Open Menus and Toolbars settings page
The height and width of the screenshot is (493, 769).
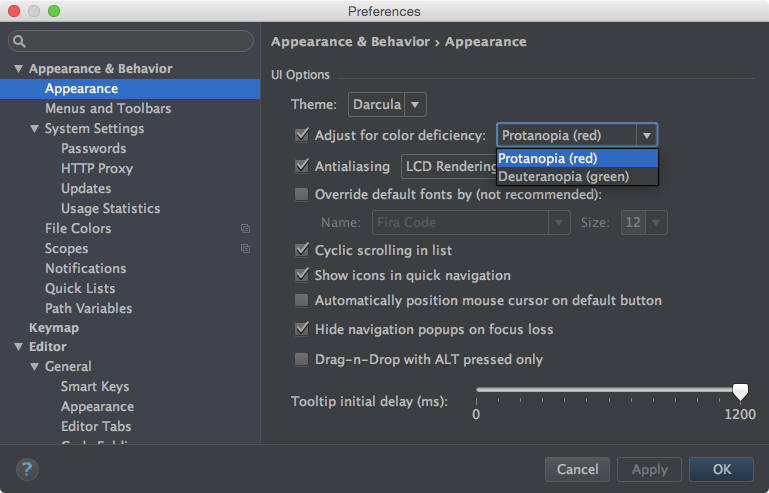point(108,108)
